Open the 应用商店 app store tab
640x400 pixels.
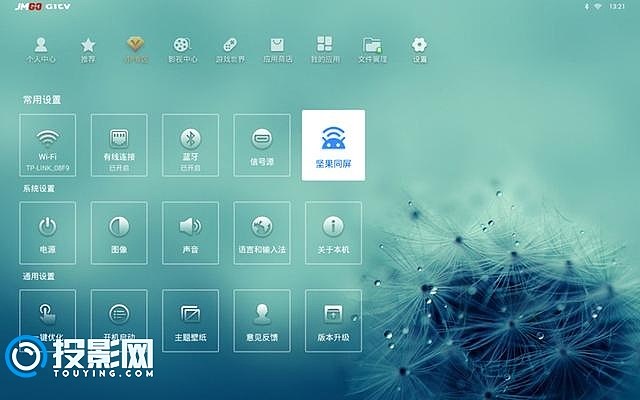277,50
